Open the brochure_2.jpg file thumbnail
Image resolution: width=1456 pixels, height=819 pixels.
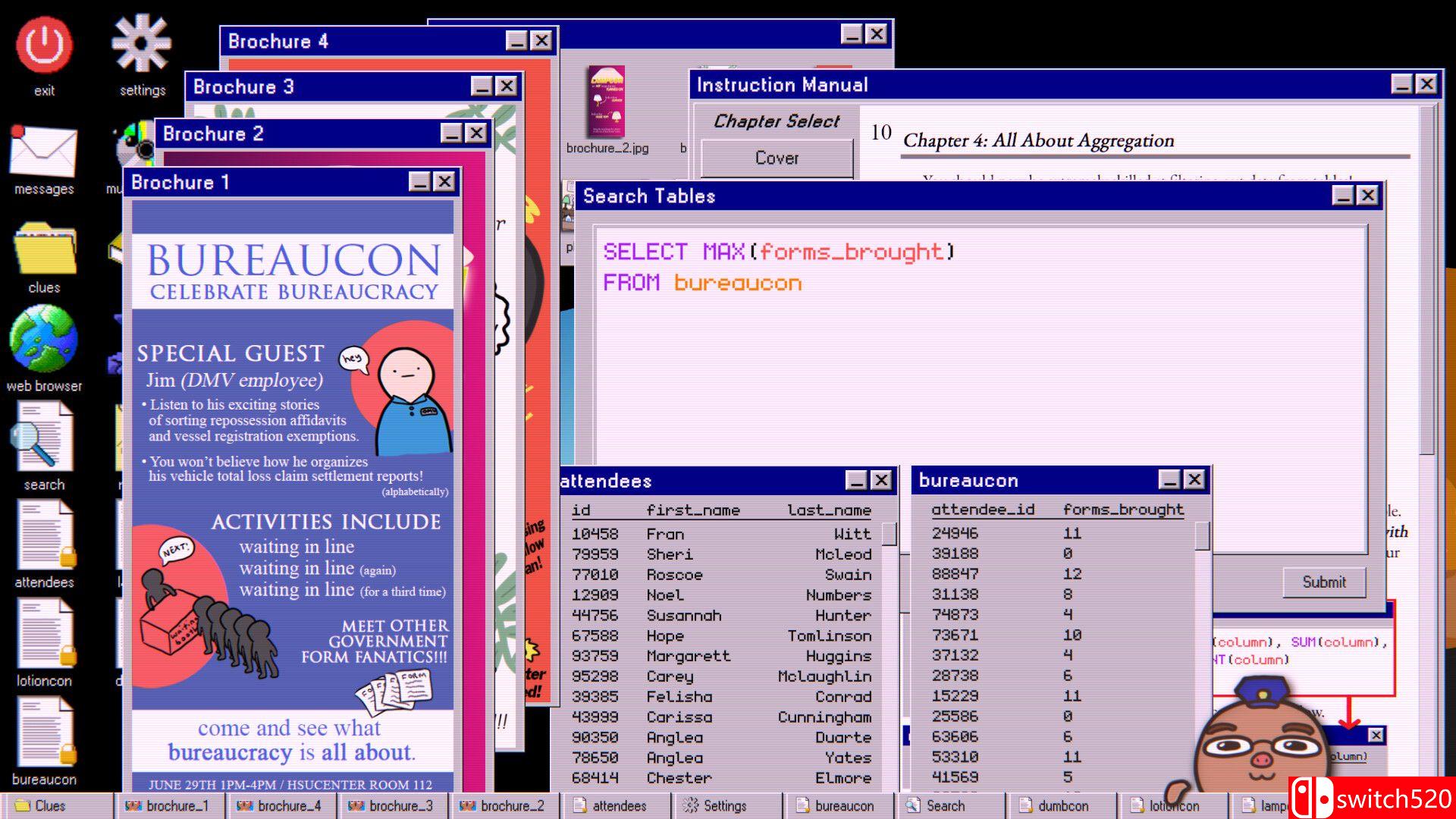pyautogui.click(x=607, y=102)
